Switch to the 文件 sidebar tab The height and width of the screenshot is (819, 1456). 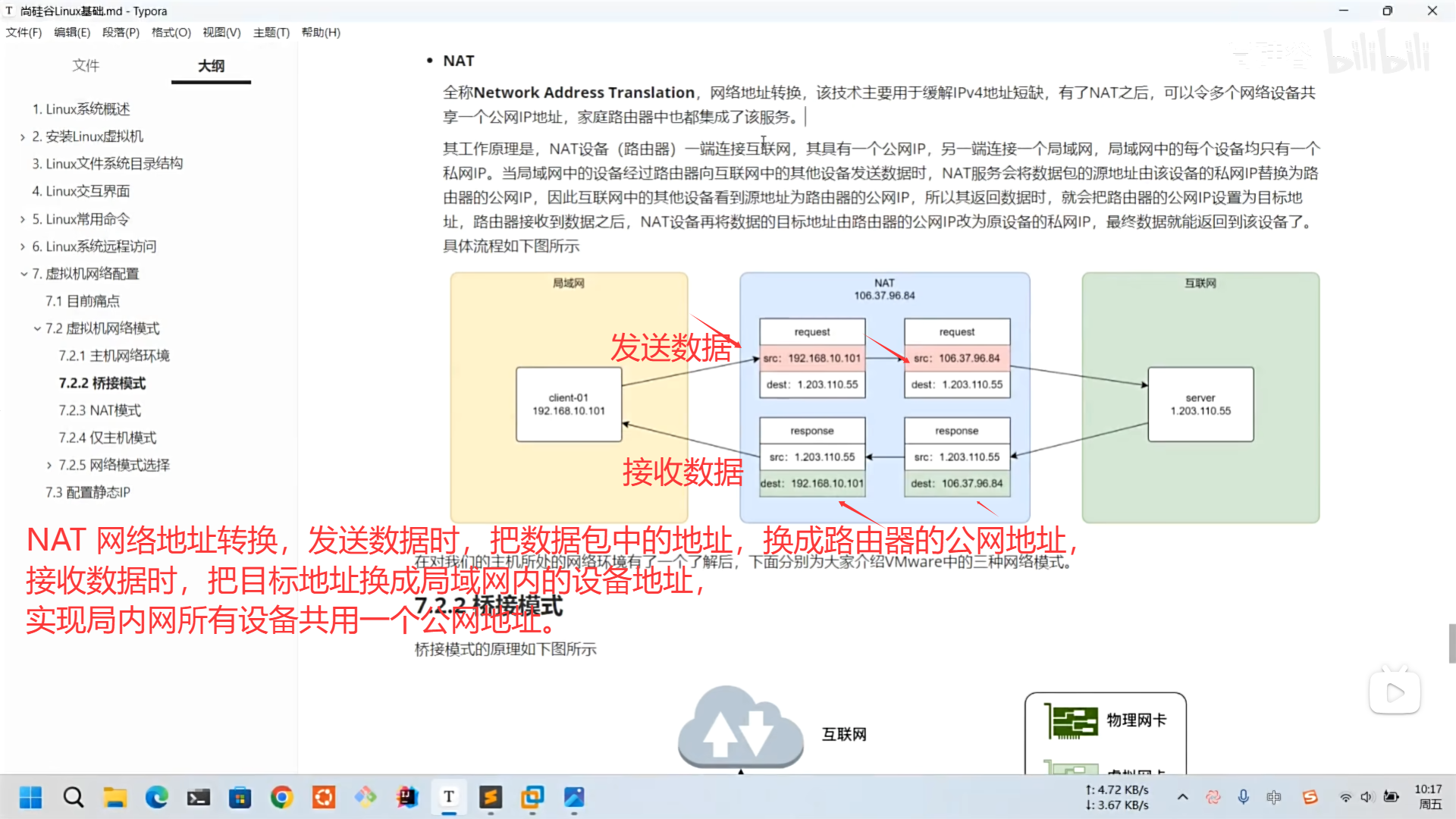[x=86, y=66]
